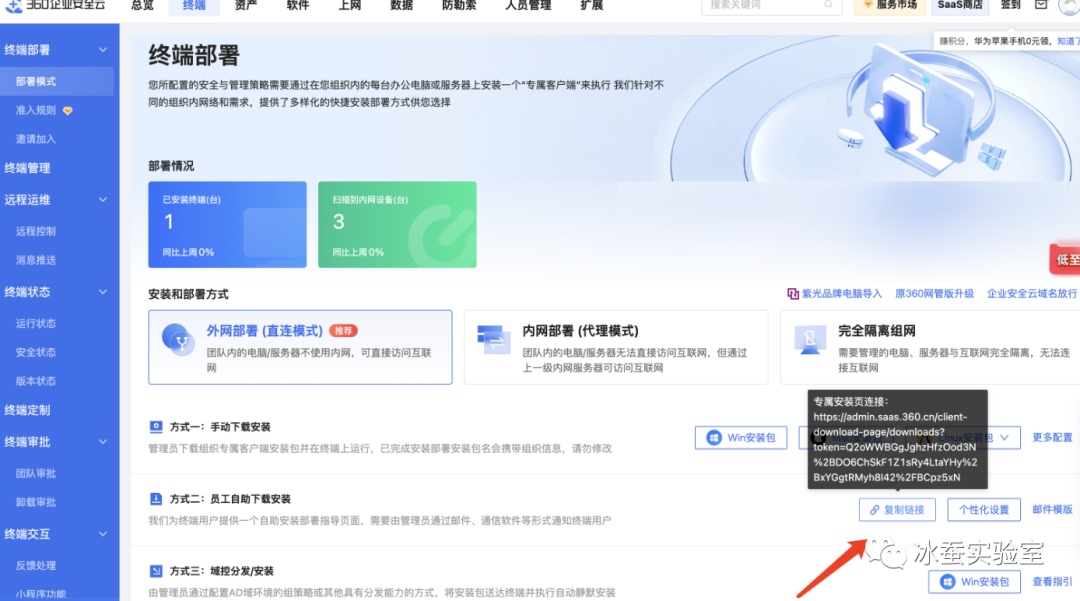Collapse the 终端交互 sidebar section

click(103, 534)
